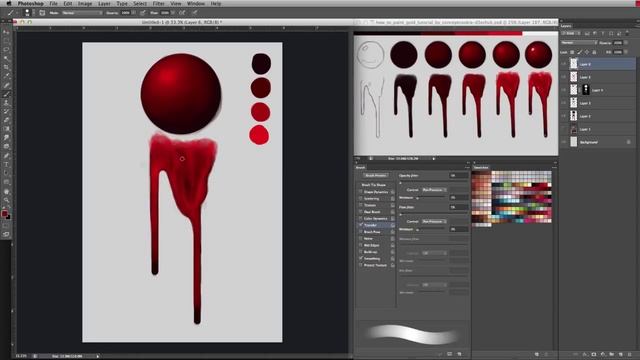Lock layer position in Layers panel
The height and width of the screenshot is (360, 640).
[587, 52]
